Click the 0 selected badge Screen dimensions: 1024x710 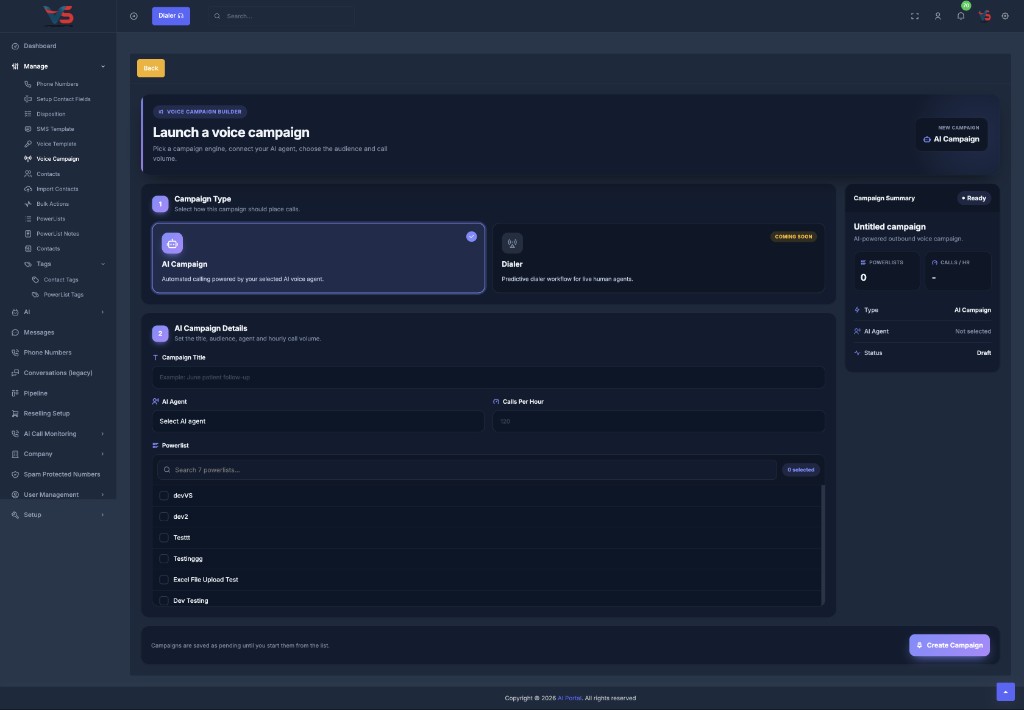(x=801, y=470)
